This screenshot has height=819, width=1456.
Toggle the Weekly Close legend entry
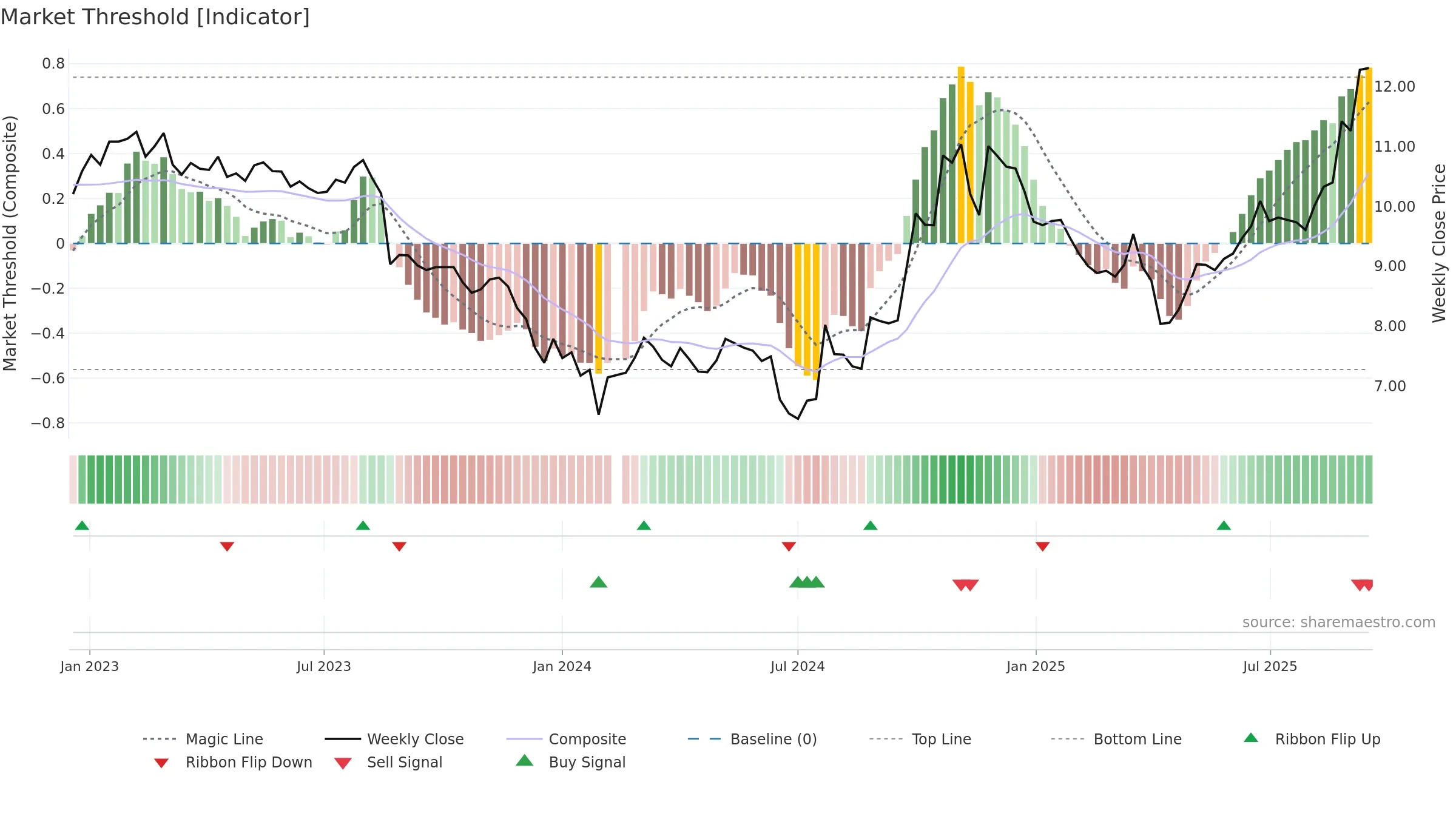[394, 739]
